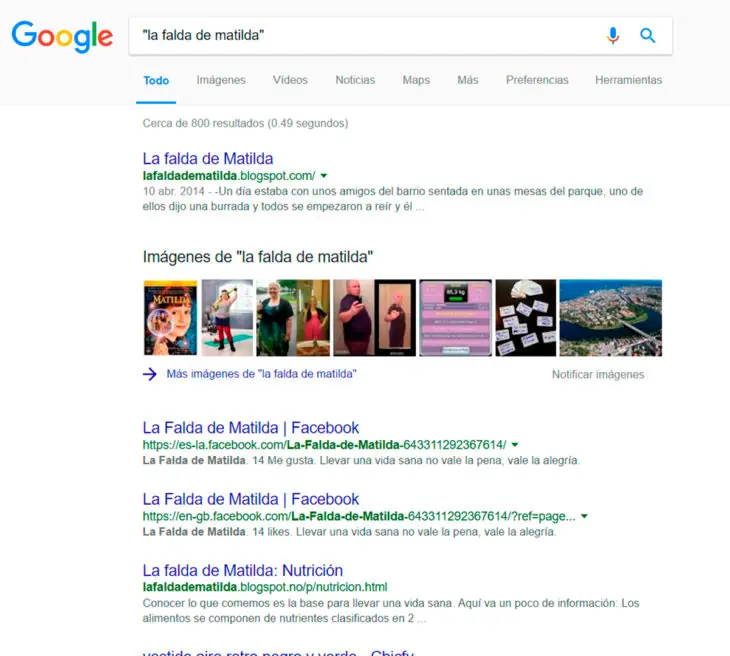Open "La falda de Matilda: Nutrición" result
Screen dimensions: 730x656
[x=243, y=570]
